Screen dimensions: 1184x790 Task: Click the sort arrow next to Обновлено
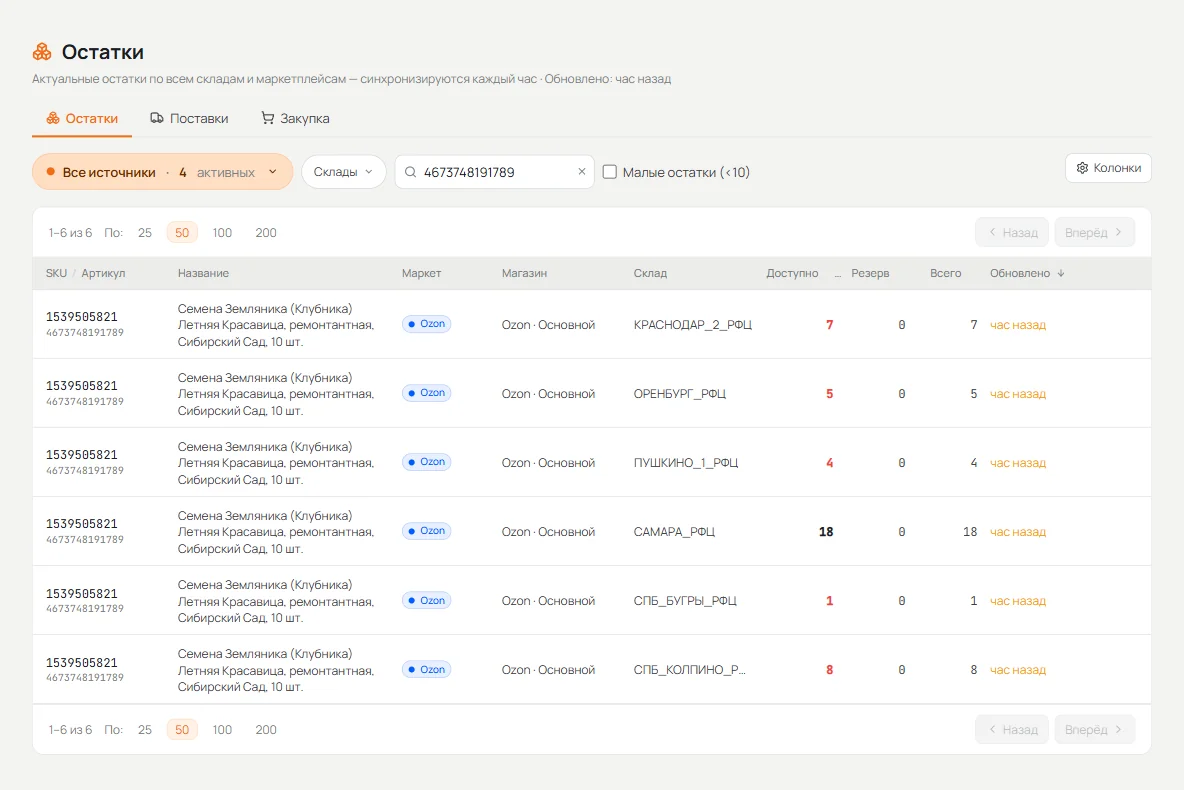point(1061,273)
